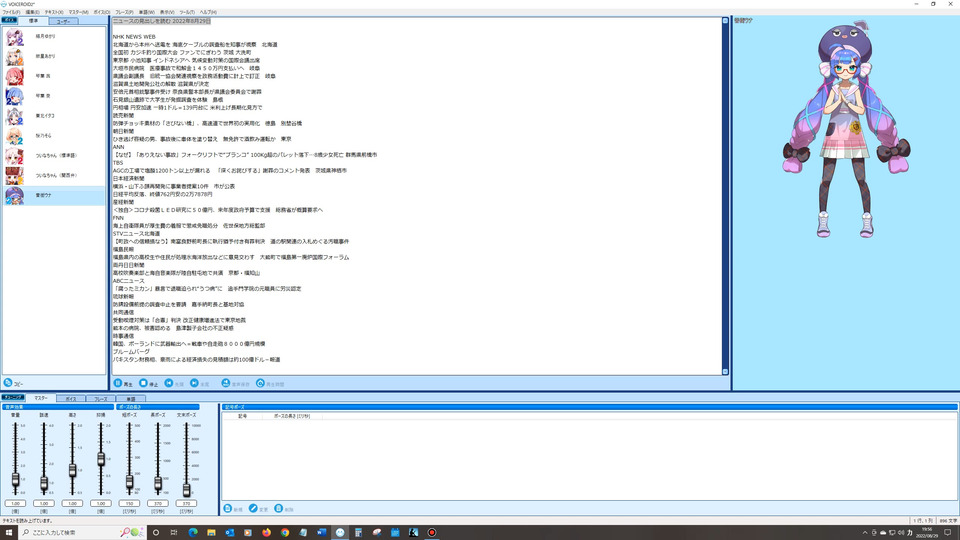The height and width of the screenshot is (540, 960).
Task: Select the 結月ゆかり voice avatar
Action: (x=15, y=37)
